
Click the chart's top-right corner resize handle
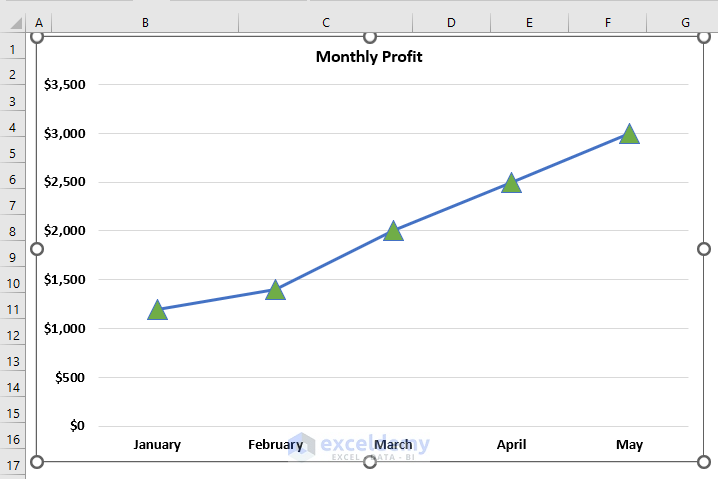click(703, 37)
